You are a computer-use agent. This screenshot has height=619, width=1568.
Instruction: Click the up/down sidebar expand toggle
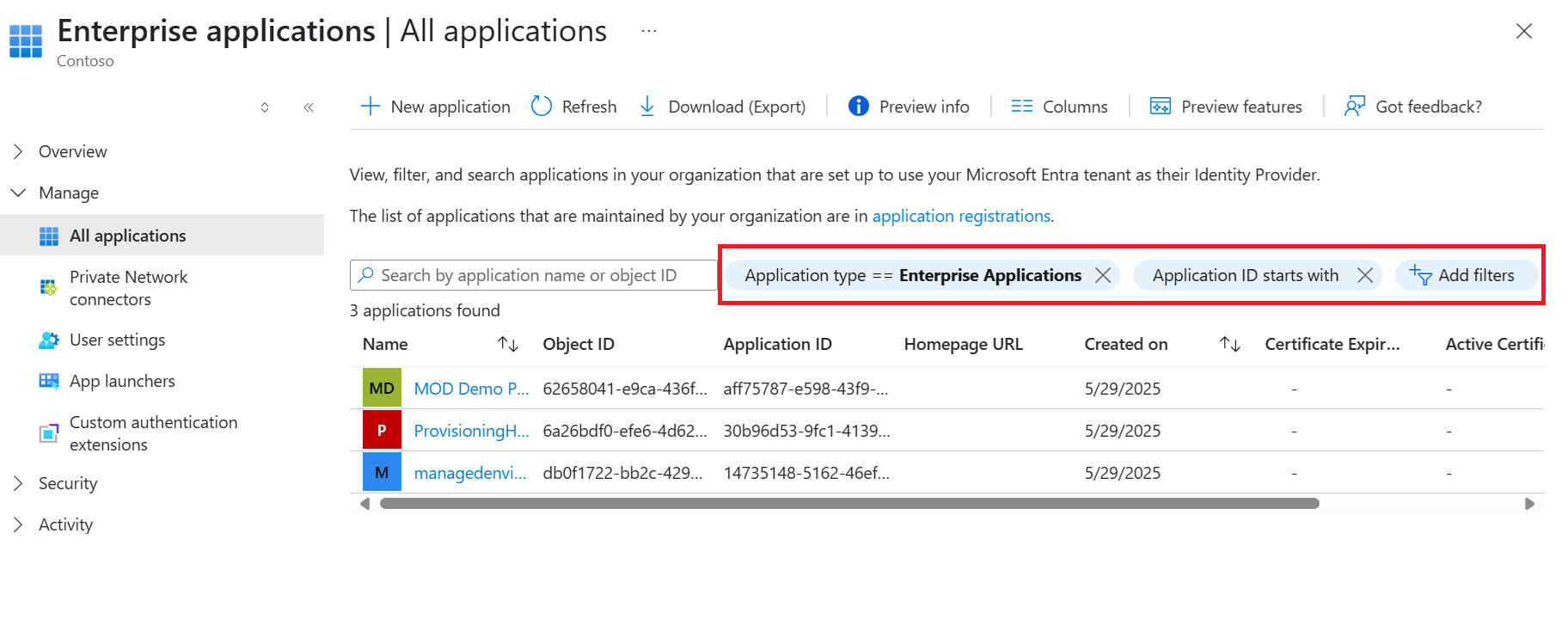point(265,107)
